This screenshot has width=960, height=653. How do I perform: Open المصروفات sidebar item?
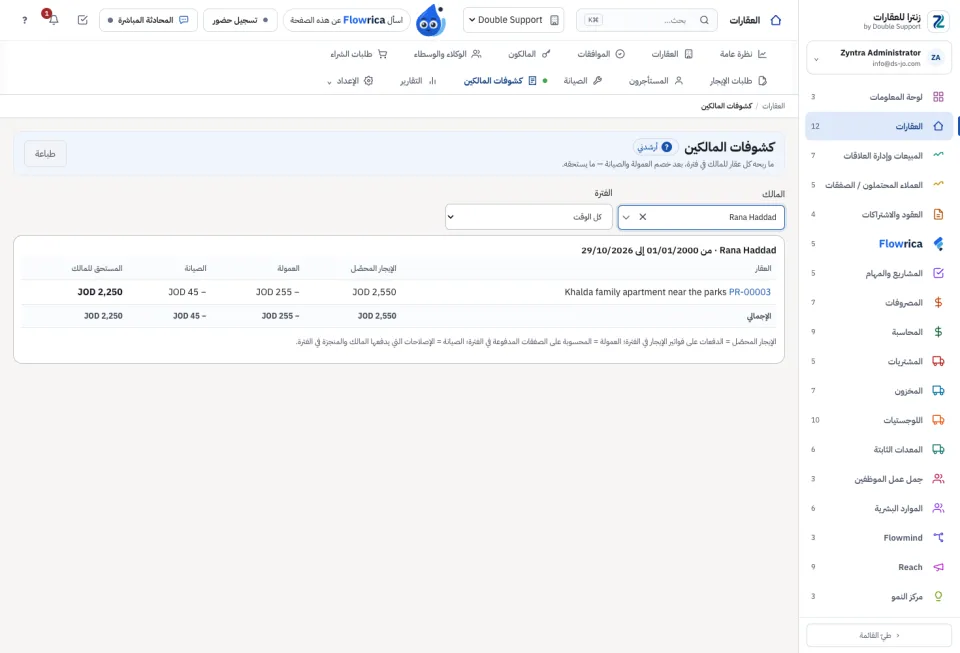pyautogui.click(x=879, y=302)
